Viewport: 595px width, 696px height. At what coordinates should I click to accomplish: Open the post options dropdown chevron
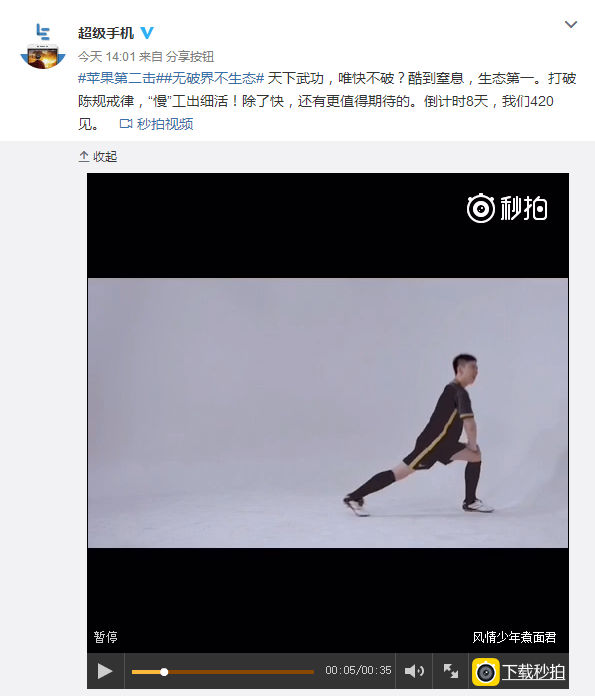coord(571,24)
